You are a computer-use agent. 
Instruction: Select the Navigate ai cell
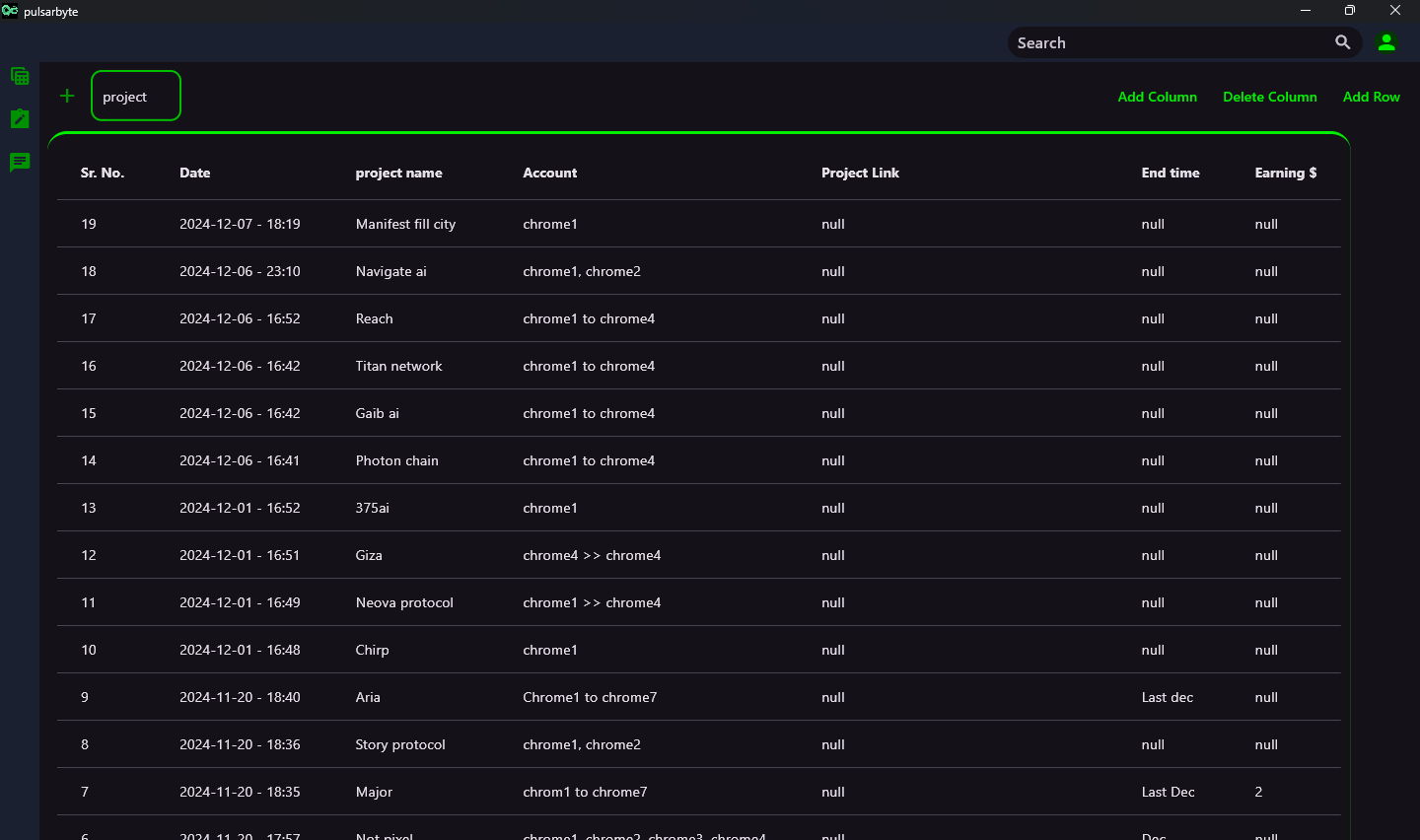[x=391, y=271]
